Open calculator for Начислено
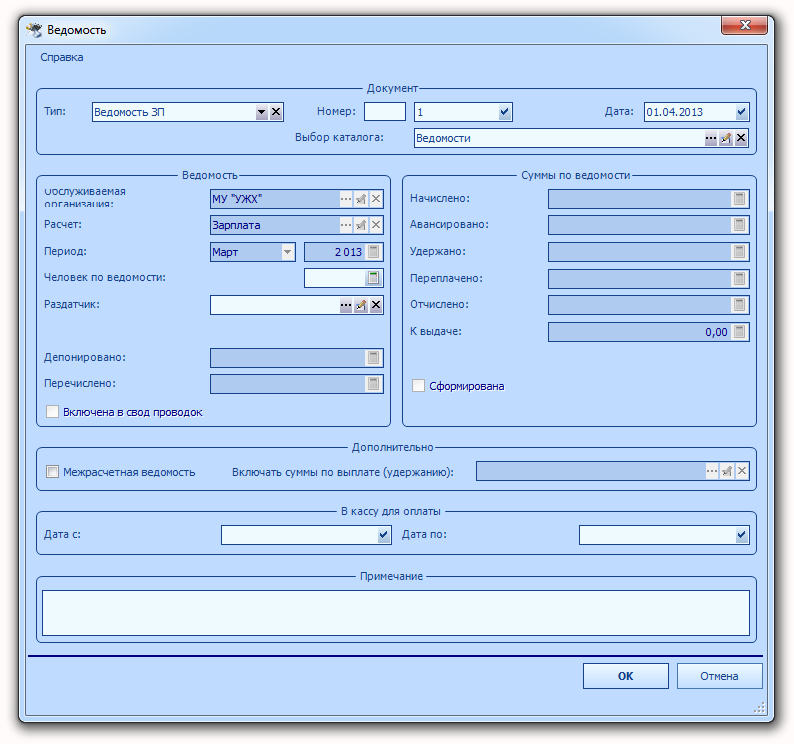794x744 pixels. [x=740, y=199]
